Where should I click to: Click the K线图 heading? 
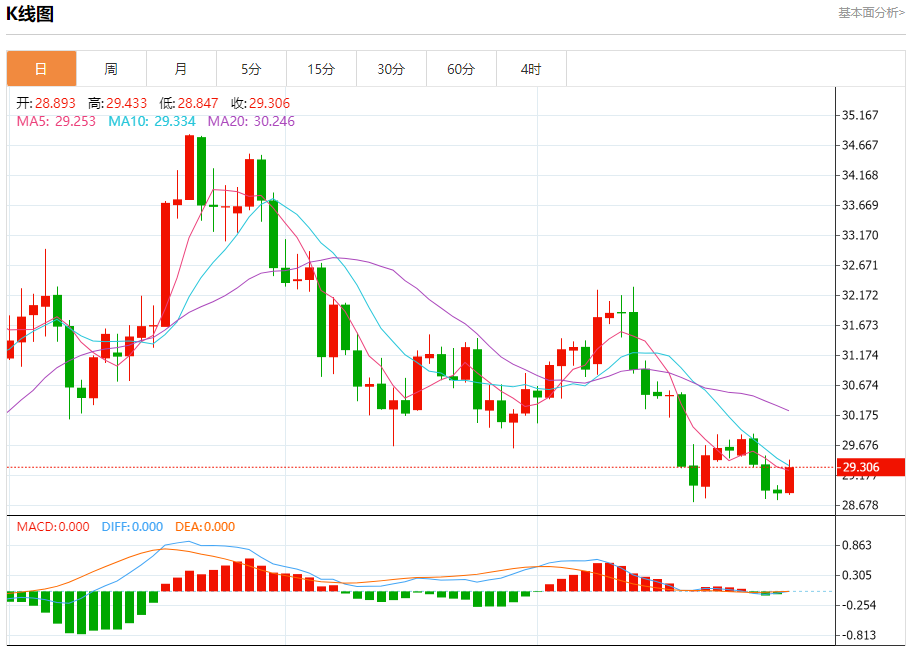coord(30,13)
